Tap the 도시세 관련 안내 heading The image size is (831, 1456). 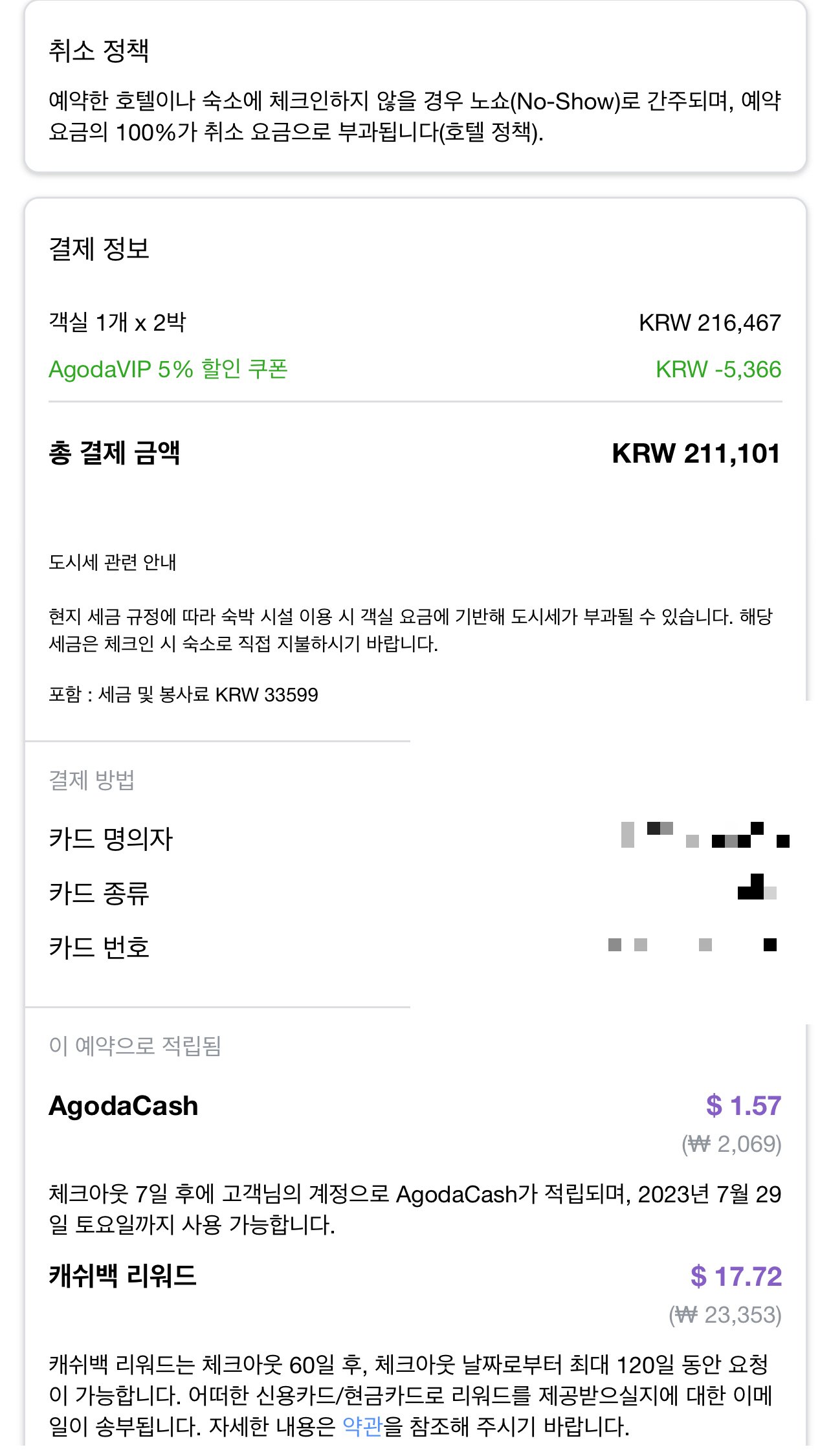coord(113,562)
